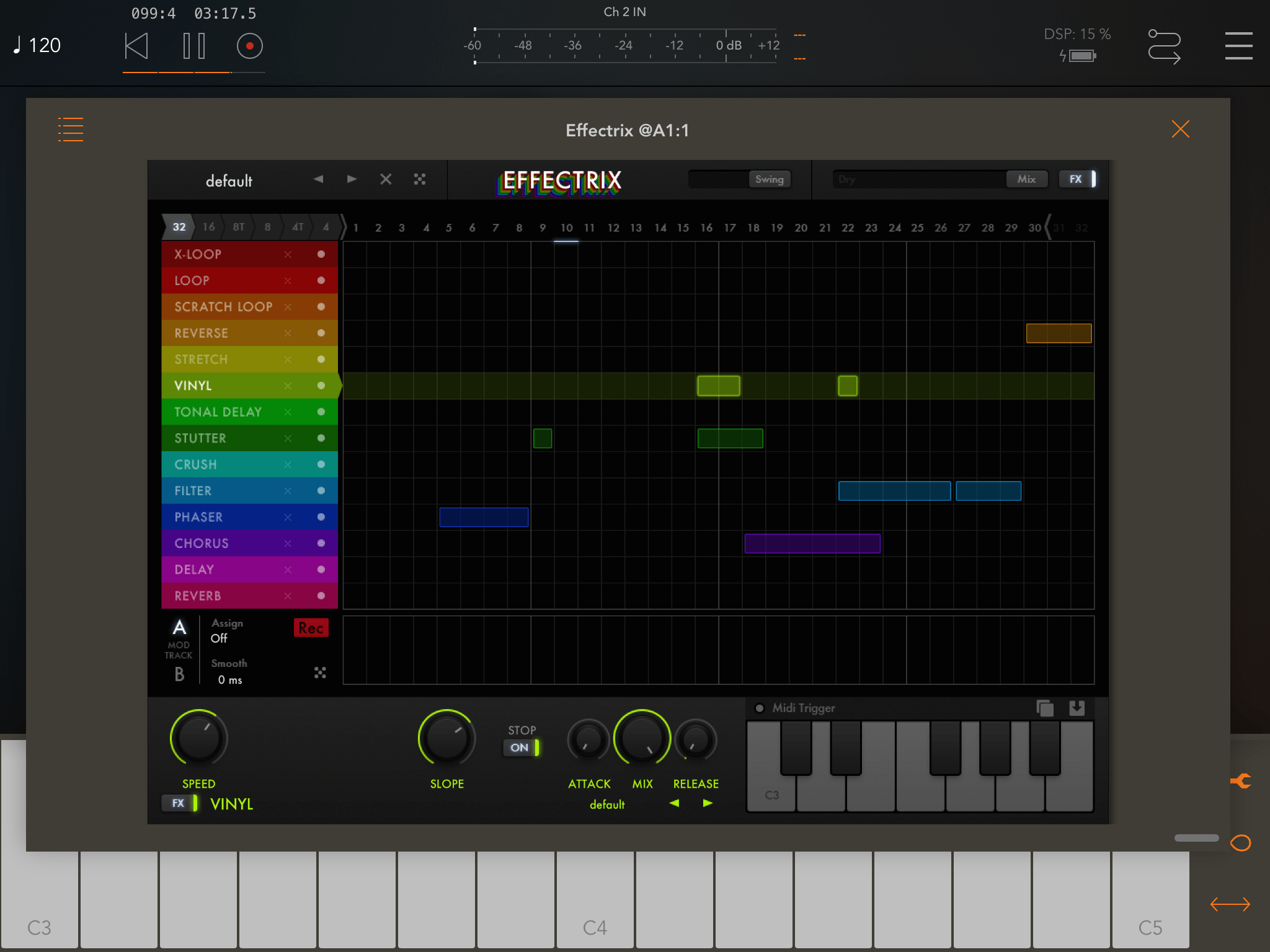Rewind to start with transport button

tap(136, 46)
